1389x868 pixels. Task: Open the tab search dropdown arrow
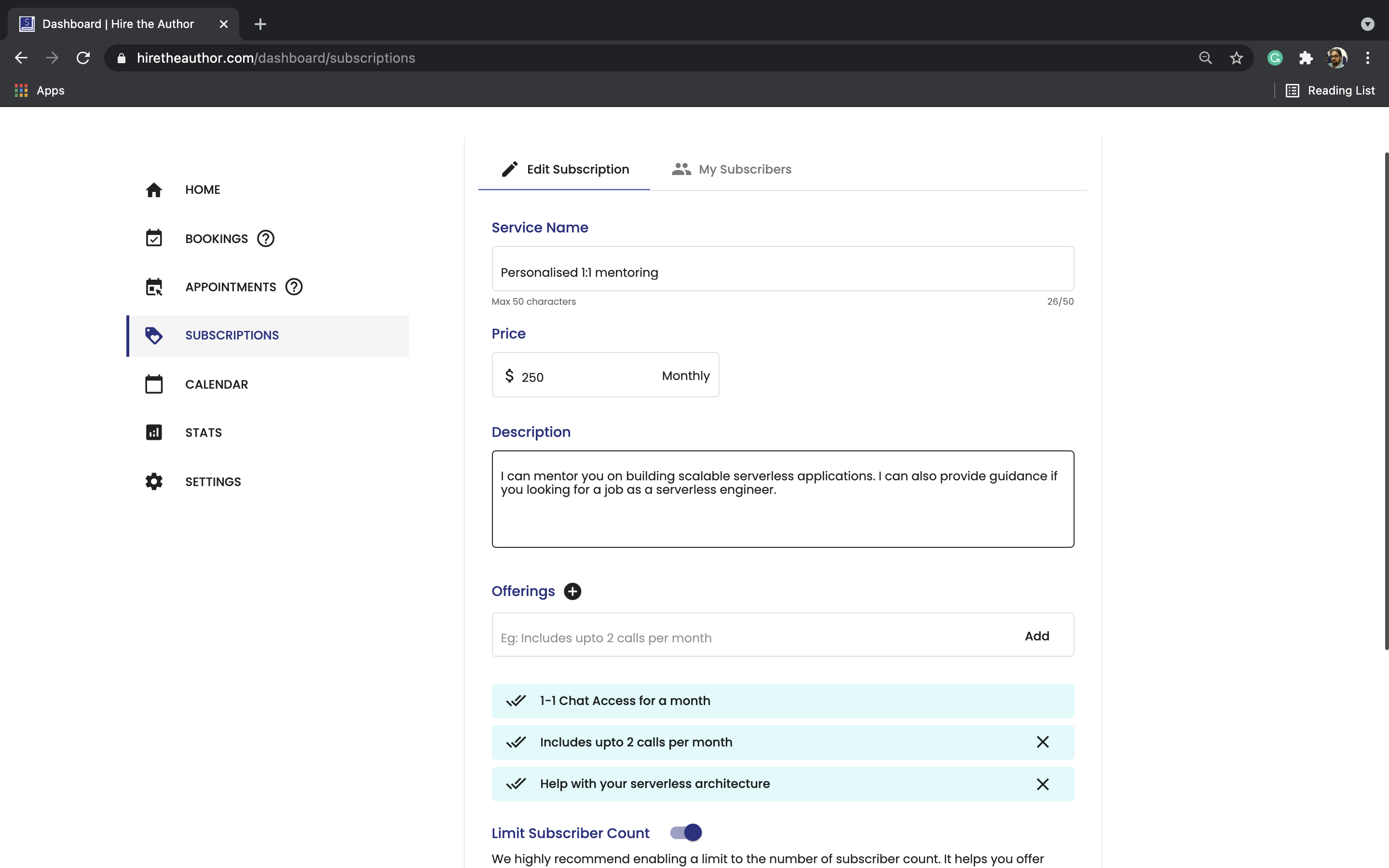(x=1368, y=24)
